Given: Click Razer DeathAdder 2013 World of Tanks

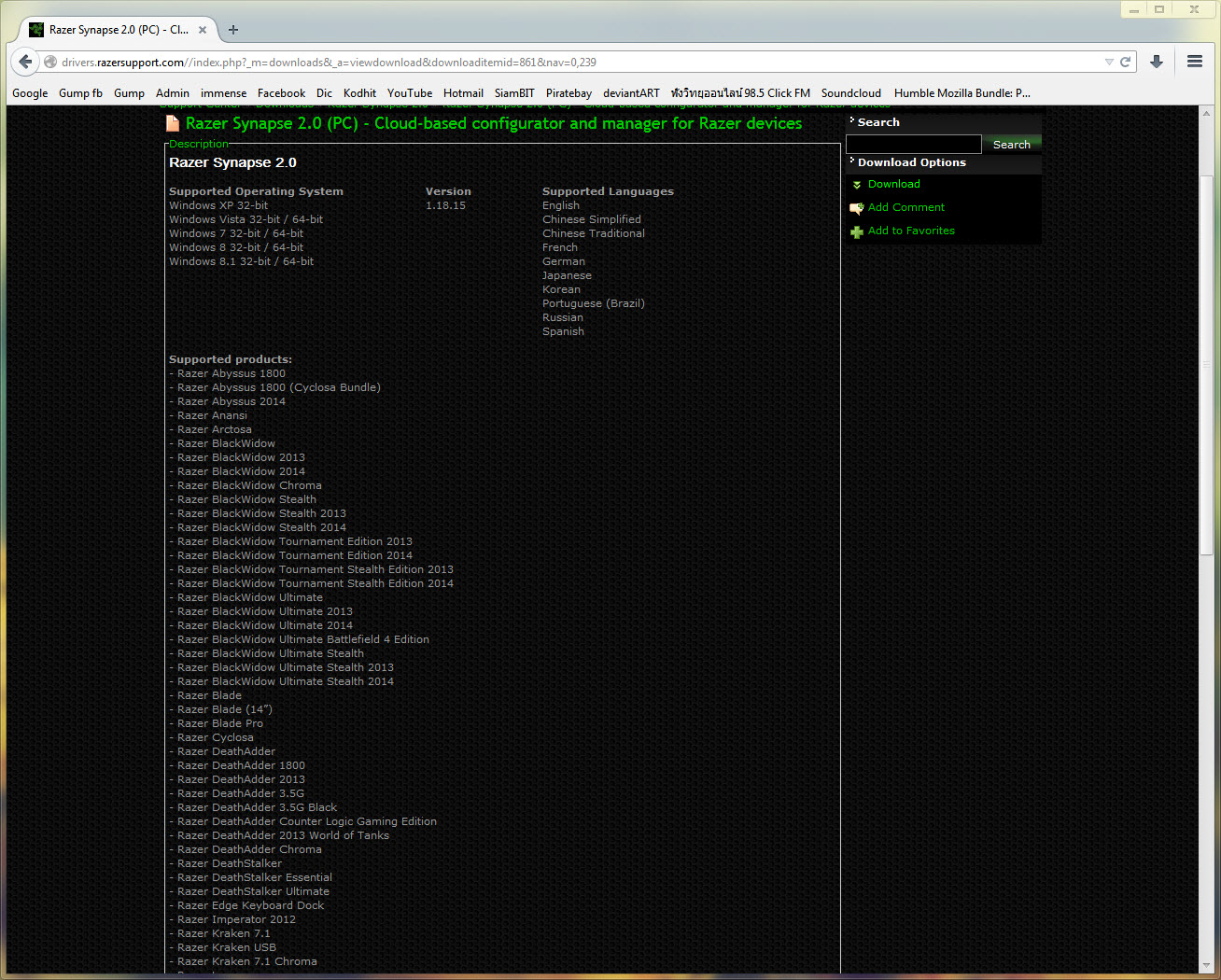Looking at the screenshot, I should 283,835.
